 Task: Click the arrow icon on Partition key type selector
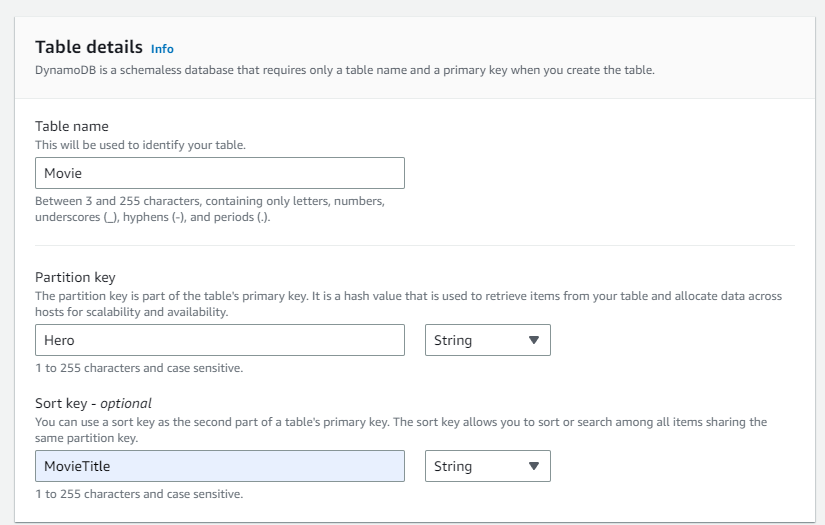click(x=534, y=340)
